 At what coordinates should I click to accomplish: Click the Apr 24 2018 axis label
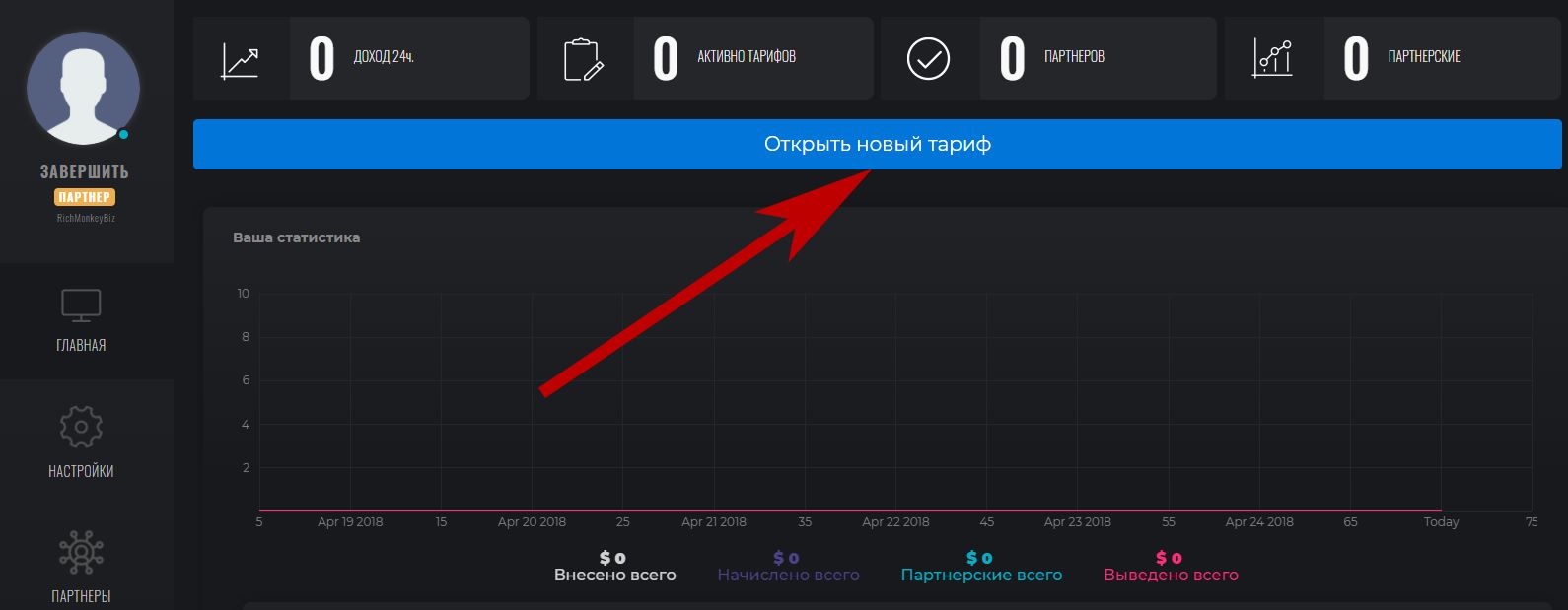pyautogui.click(x=1259, y=522)
